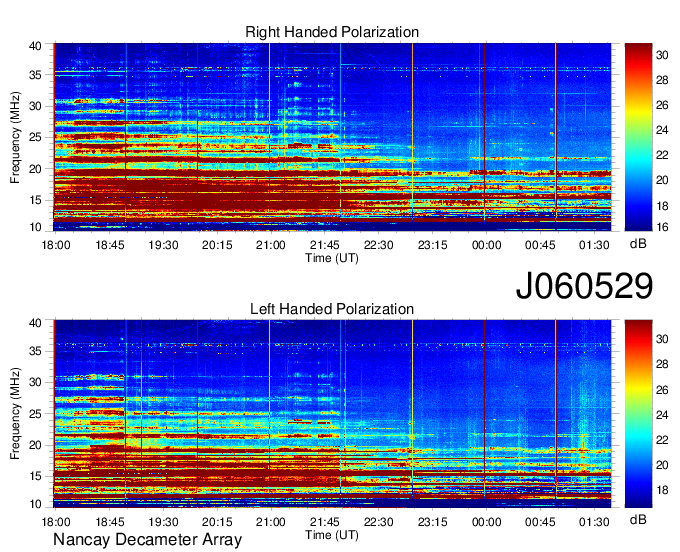This screenshot has width=680, height=552.
Task: Click the 15 MHz tick on left-handed plot
Action: pyautogui.click(x=35, y=477)
